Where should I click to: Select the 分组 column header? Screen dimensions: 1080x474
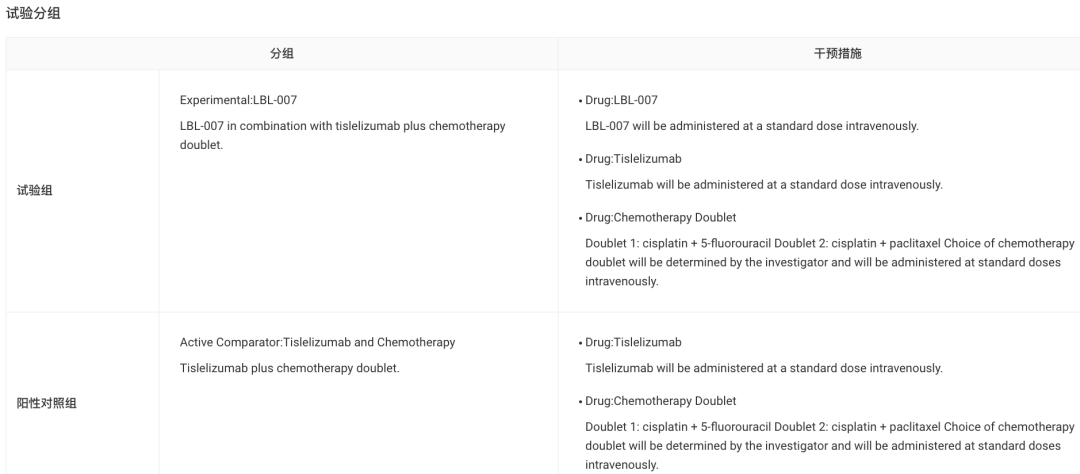[x=282, y=54]
